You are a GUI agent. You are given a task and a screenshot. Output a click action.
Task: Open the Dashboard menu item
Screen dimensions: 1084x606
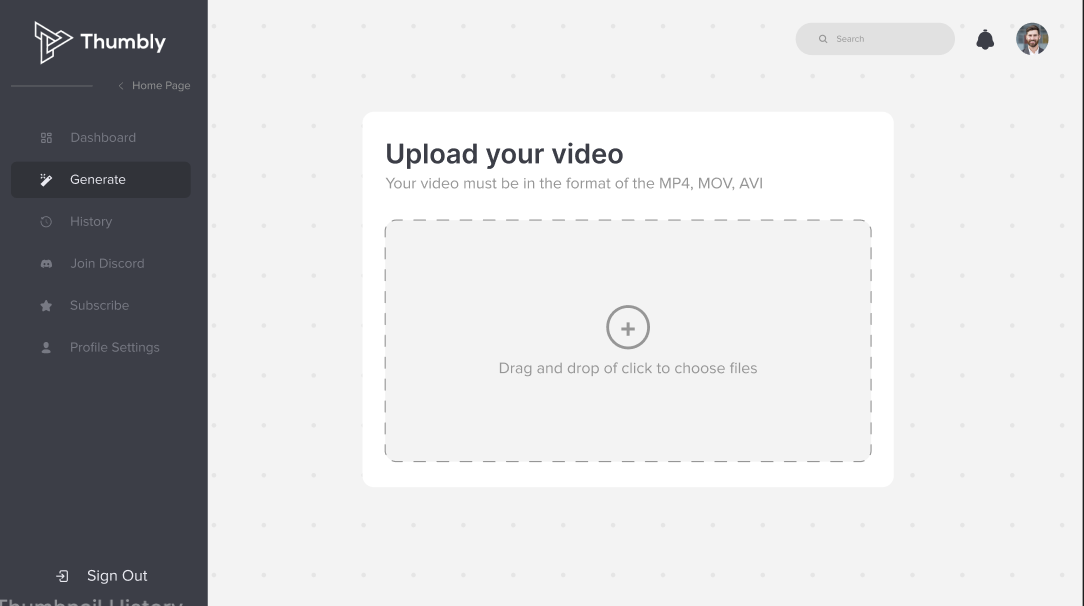click(x=101, y=138)
